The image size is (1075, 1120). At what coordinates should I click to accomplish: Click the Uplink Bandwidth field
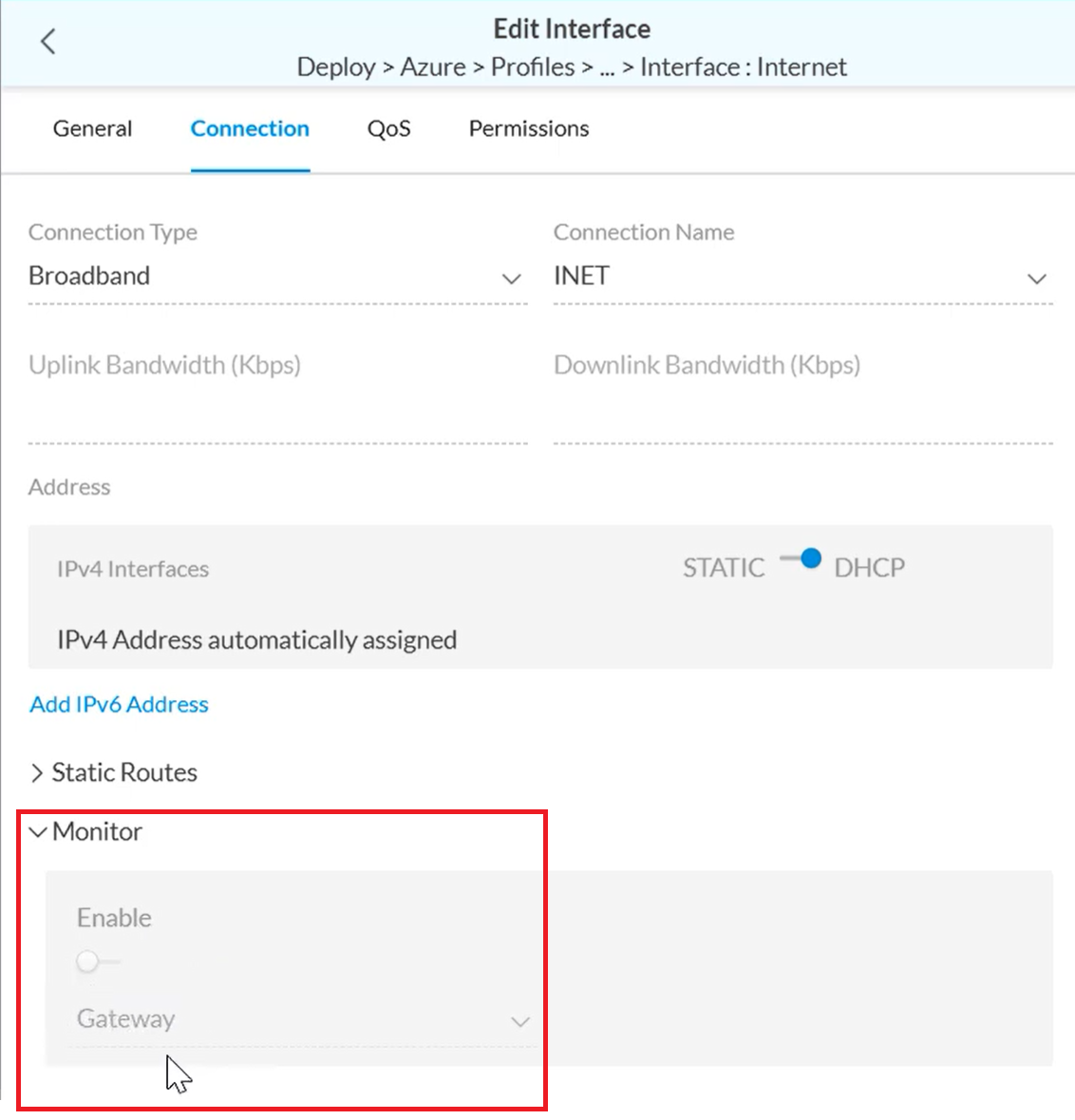(276, 418)
